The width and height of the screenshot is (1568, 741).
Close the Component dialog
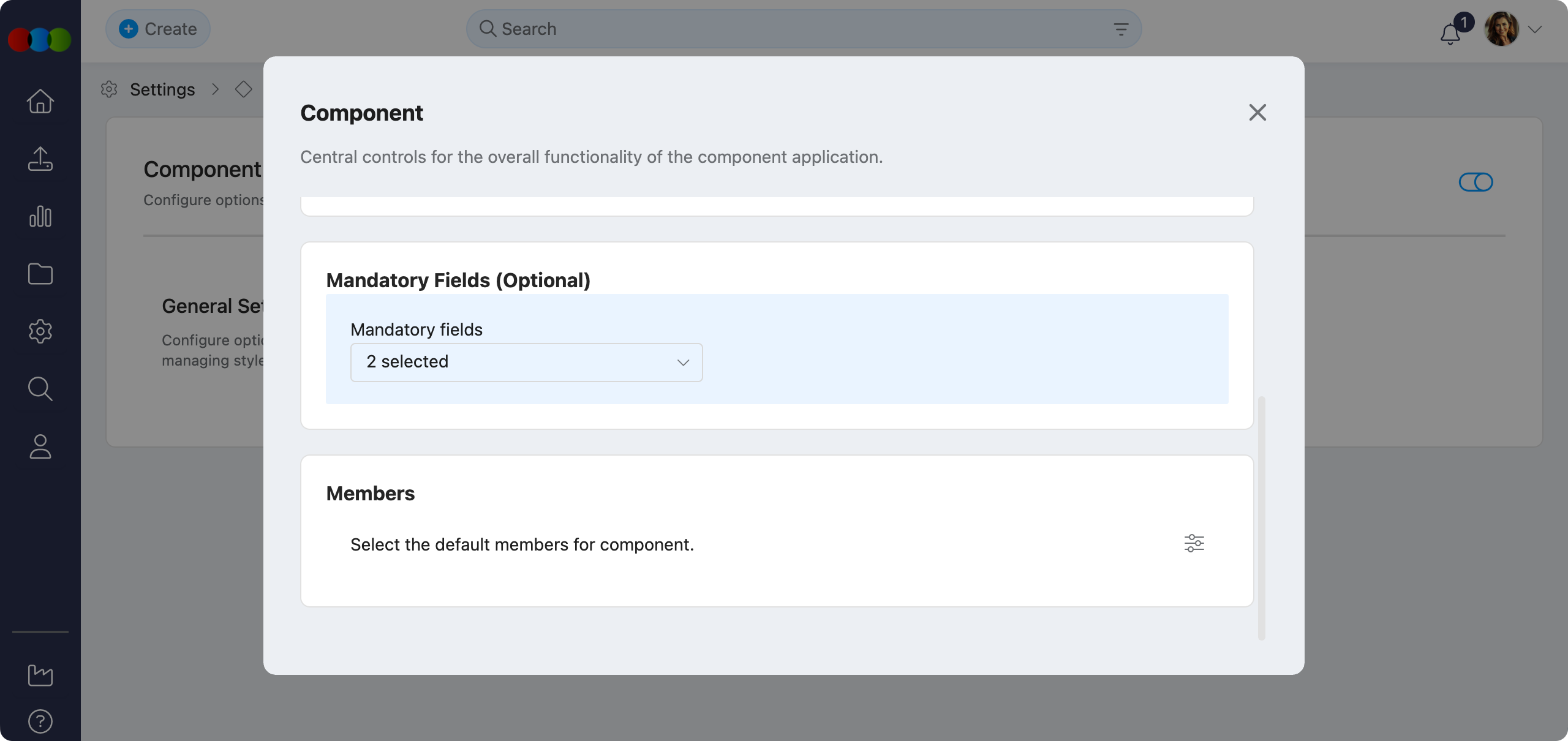(1257, 113)
